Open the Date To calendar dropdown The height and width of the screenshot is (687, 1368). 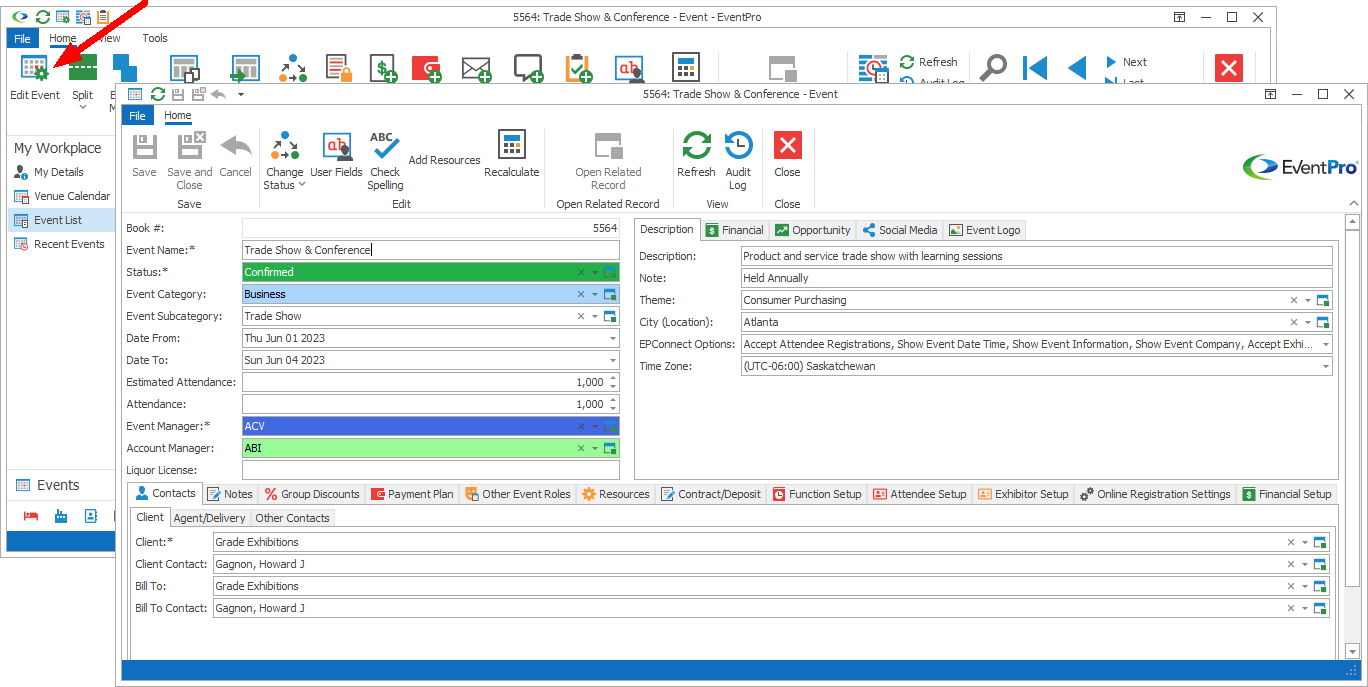tap(611, 360)
